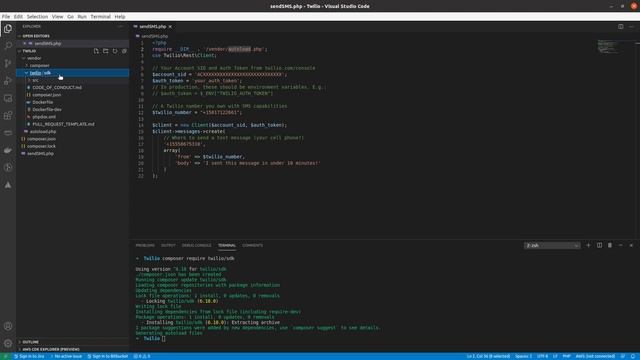Open editor more actions ellipsis
The width and height of the screenshot is (640, 360).
click(x=631, y=27)
